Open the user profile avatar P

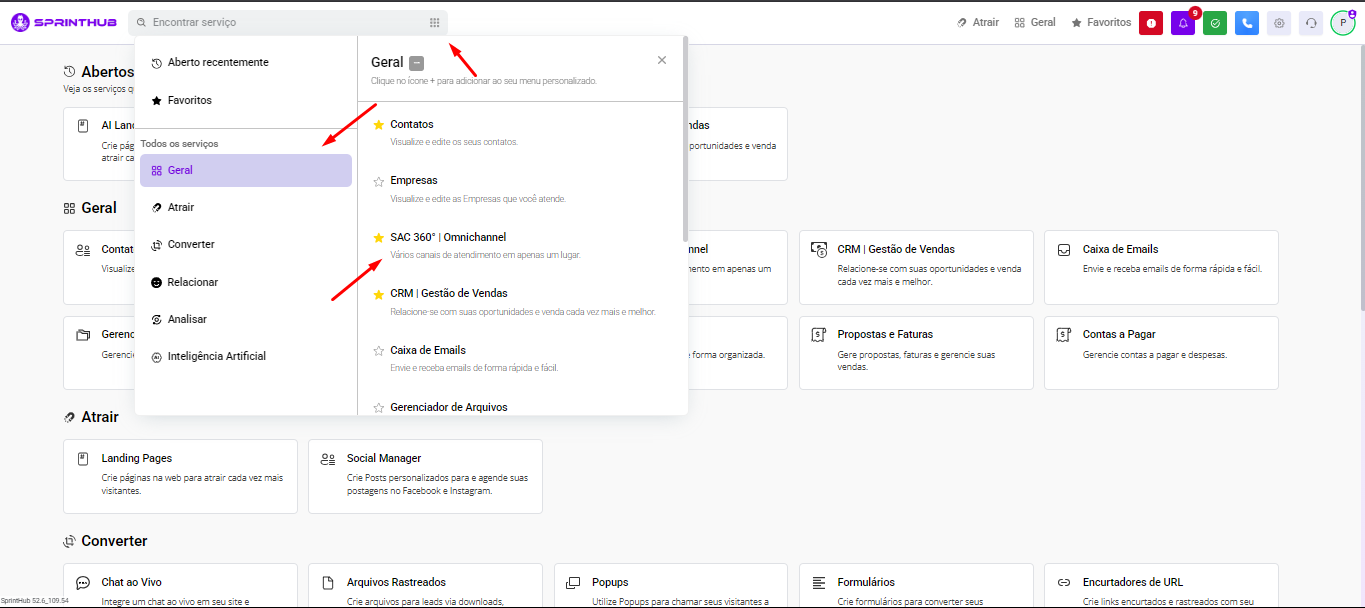[x=1342, y=23]
